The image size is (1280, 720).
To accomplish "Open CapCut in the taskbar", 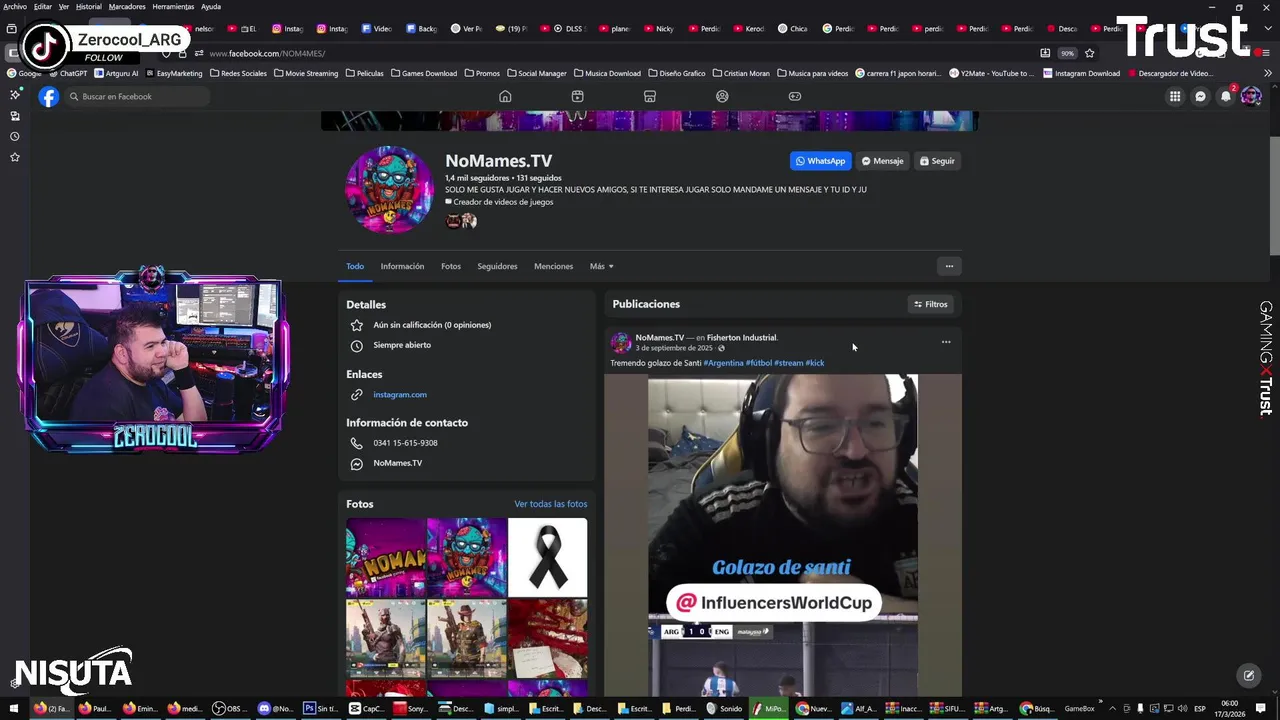I will (368, 708).
